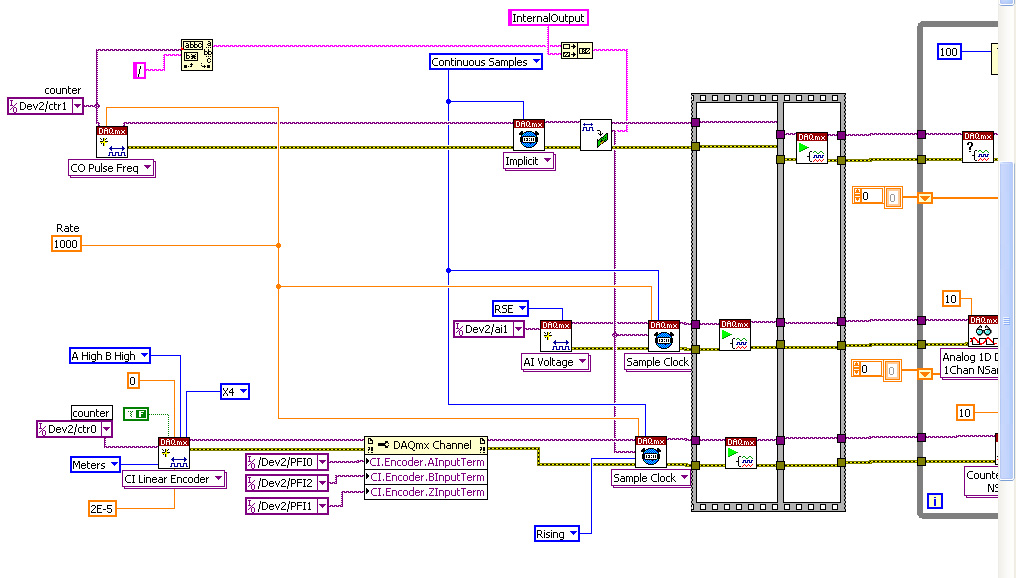The image size is (1017, 578).
Task: Open the CO Pulse Freq polymorphic selector
Action: pos(148,168)
